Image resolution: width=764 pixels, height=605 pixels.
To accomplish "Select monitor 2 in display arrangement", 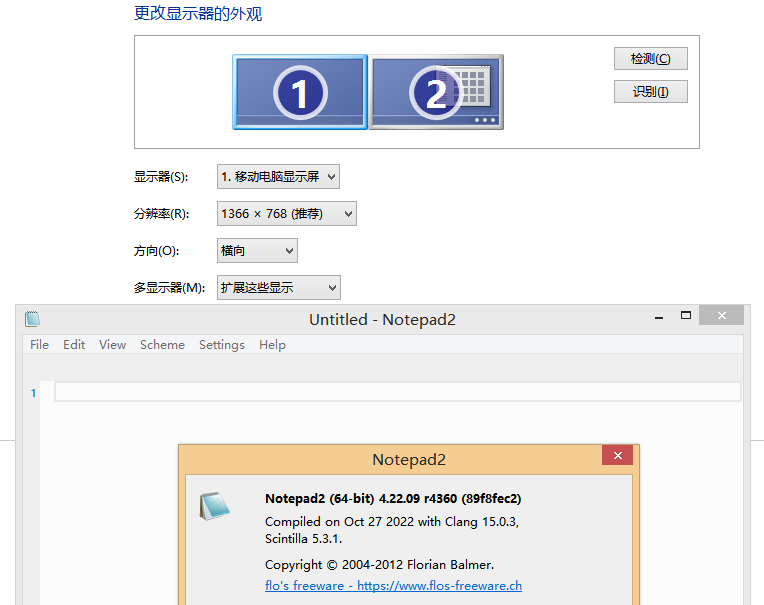I will (x=436, y=92).
